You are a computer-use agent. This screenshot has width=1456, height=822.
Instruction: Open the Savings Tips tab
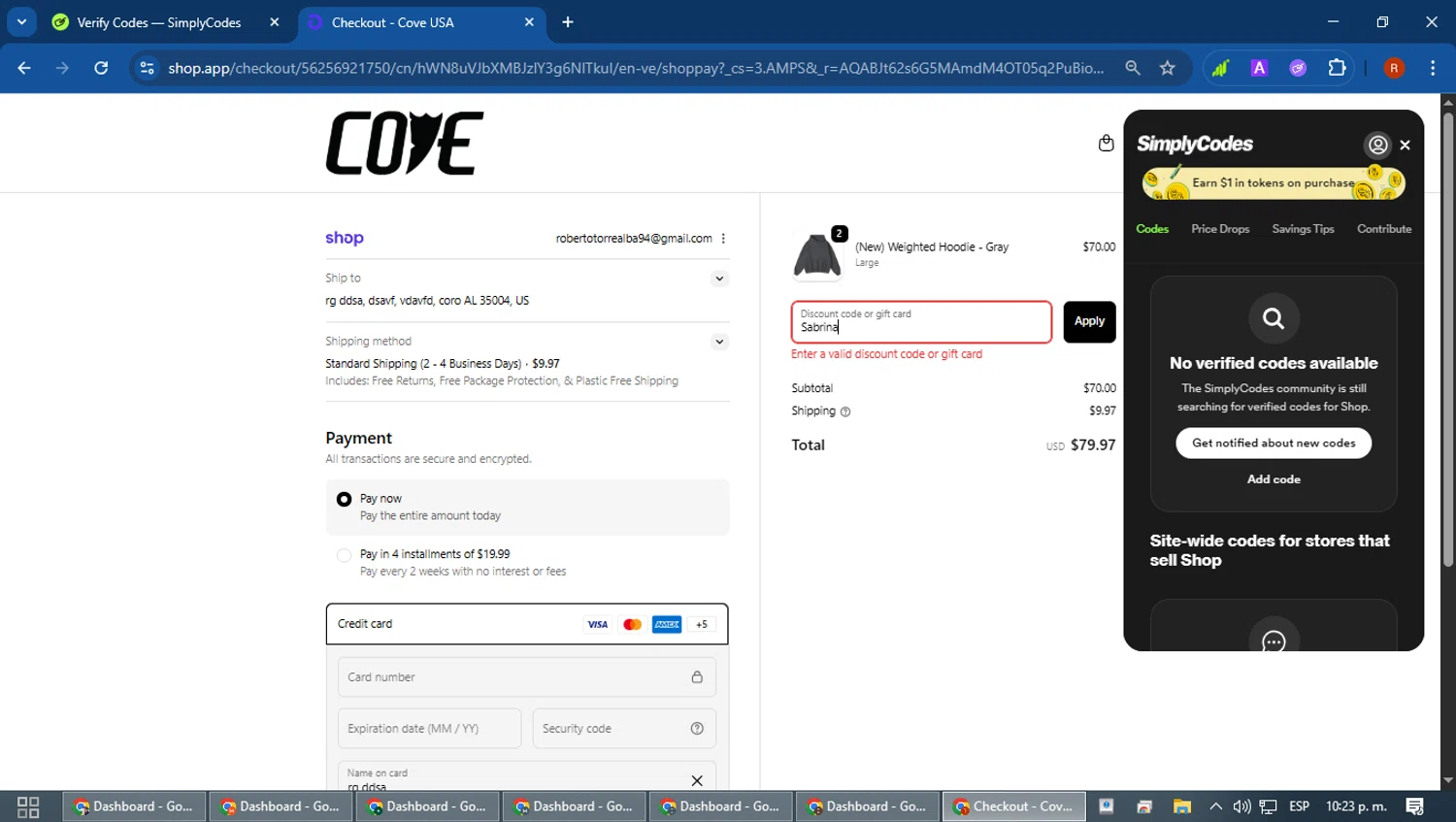tap(1303, 229)
